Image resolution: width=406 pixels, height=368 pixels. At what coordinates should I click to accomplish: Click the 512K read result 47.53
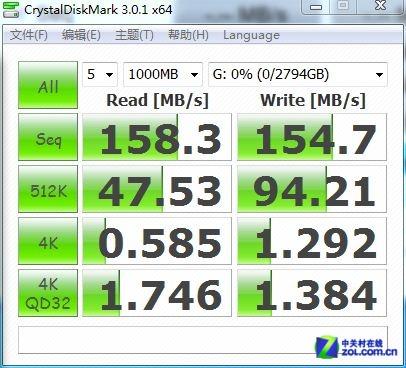157,189
